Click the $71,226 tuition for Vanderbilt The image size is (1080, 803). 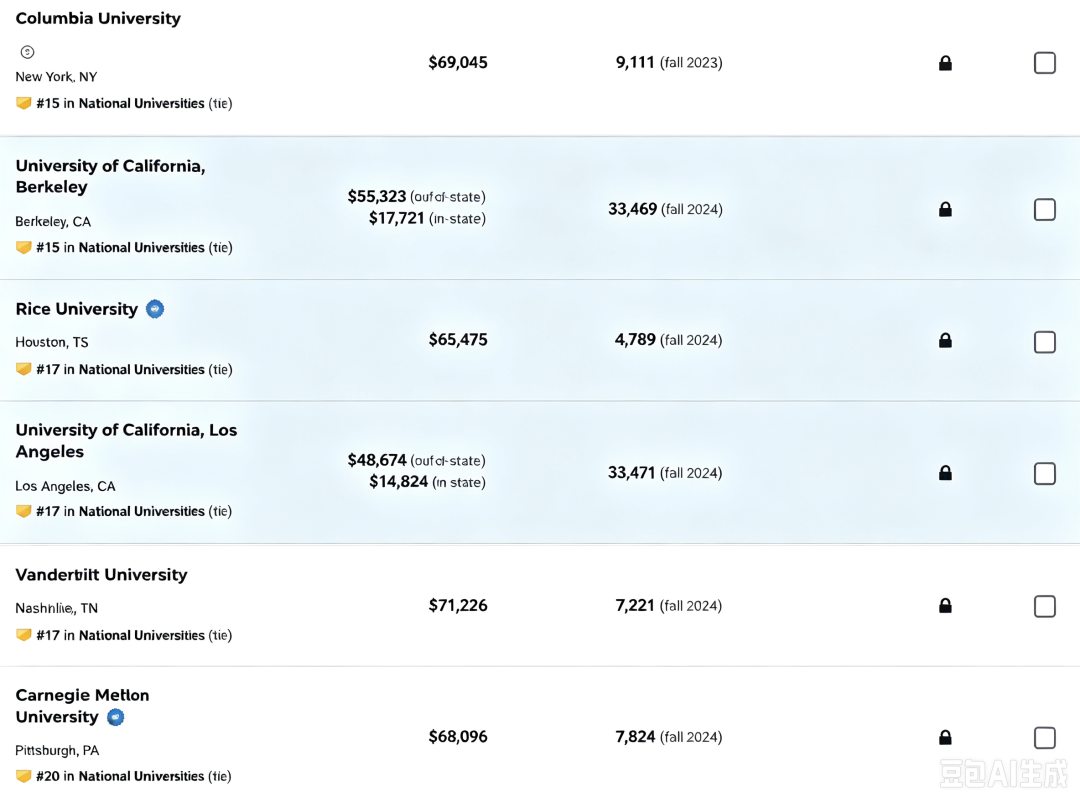point(458,605)
